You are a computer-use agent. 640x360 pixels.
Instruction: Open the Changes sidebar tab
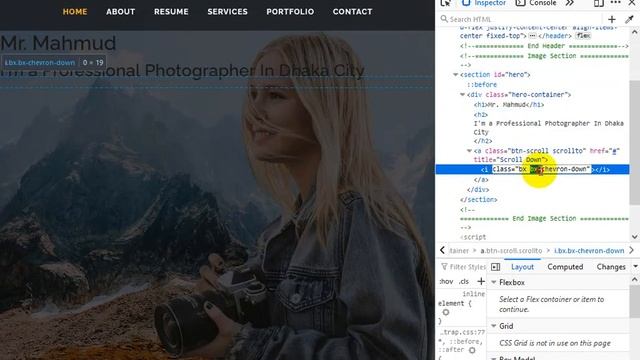point(611,267)
